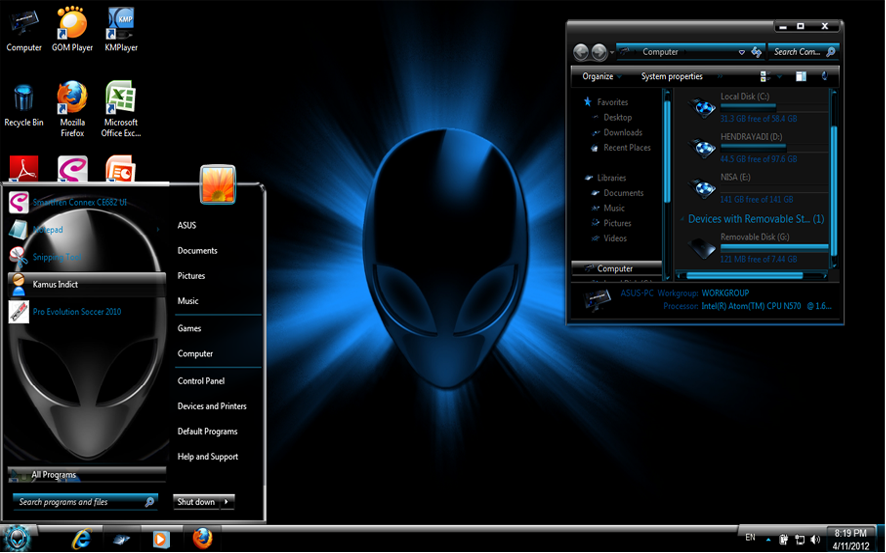
Task: Show hidden tray icons arrow
Action: pos(768,540)
